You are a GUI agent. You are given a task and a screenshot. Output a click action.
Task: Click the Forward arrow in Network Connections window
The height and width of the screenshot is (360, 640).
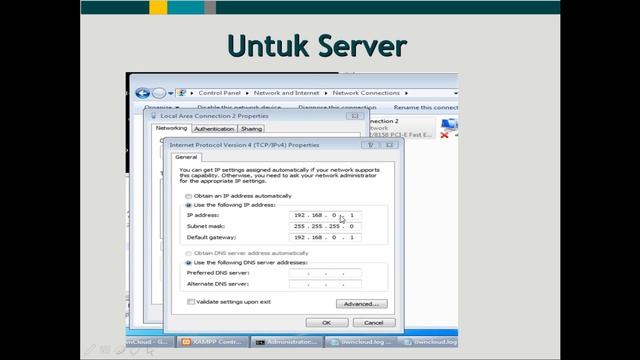pos(159,93)
